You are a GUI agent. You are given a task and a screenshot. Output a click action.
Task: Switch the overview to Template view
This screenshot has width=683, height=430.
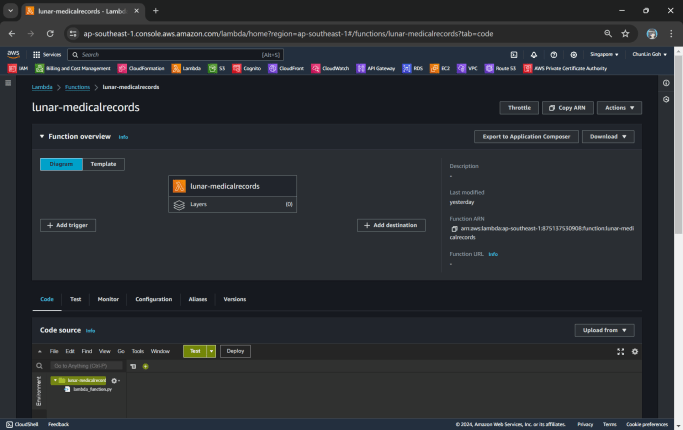coord(104,164)
